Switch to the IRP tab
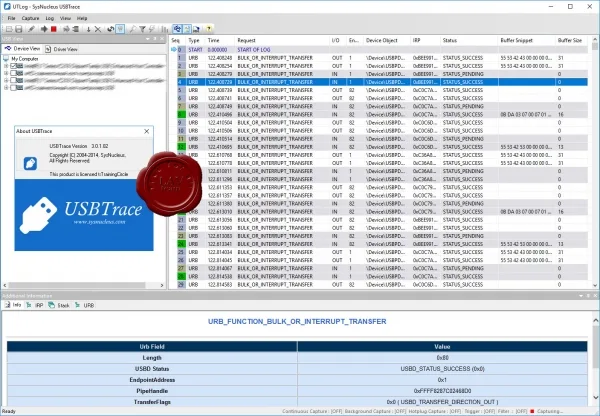This screenshot has height=416, width=600. 35,305
